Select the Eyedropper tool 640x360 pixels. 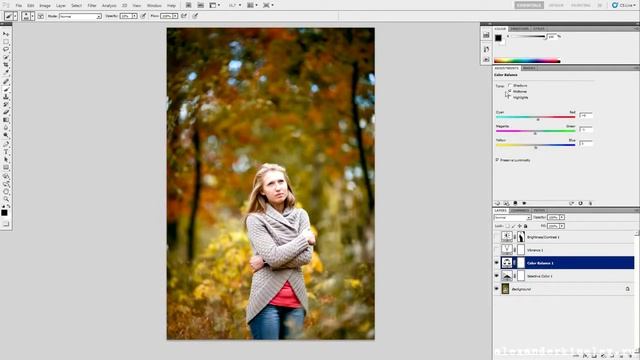click(x=6, y=73)
